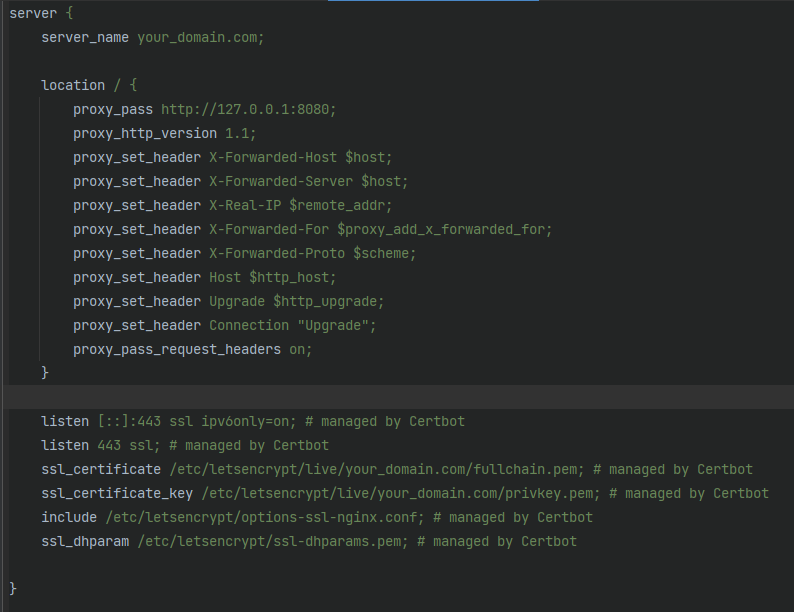Click 'X-Real-IP' header name
The image size is (794, 612).
click(245, 206)
